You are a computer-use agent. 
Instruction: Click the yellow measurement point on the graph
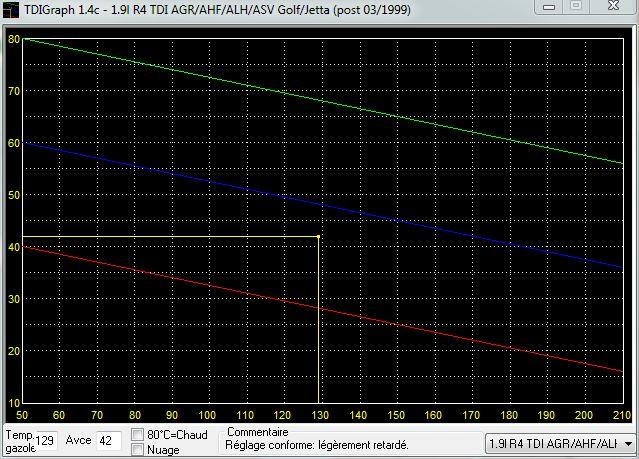[318, 236]
